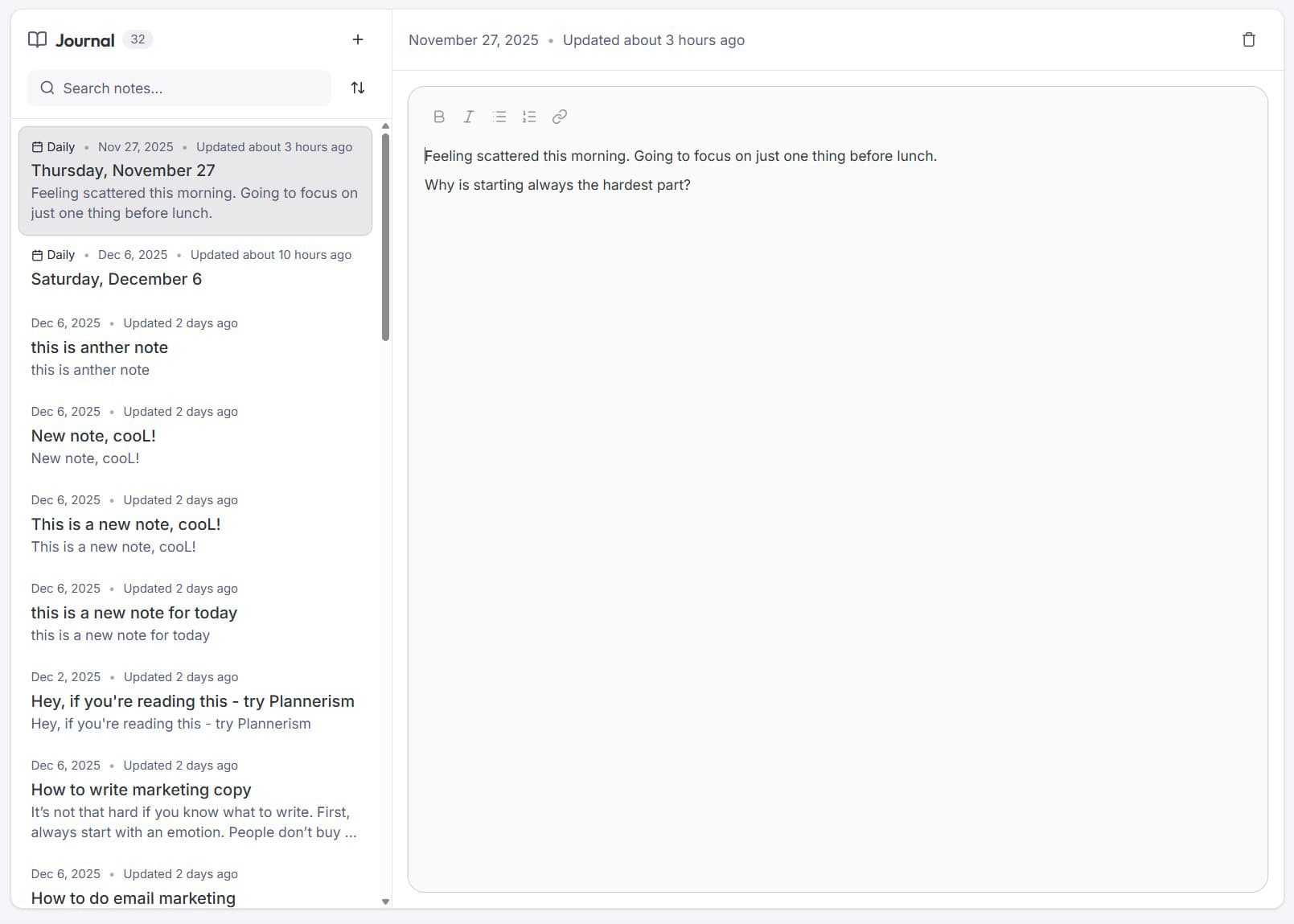1294x924 pixels.
Task: Open the Saturday, December 6 daily note
Action: [117, 279]
